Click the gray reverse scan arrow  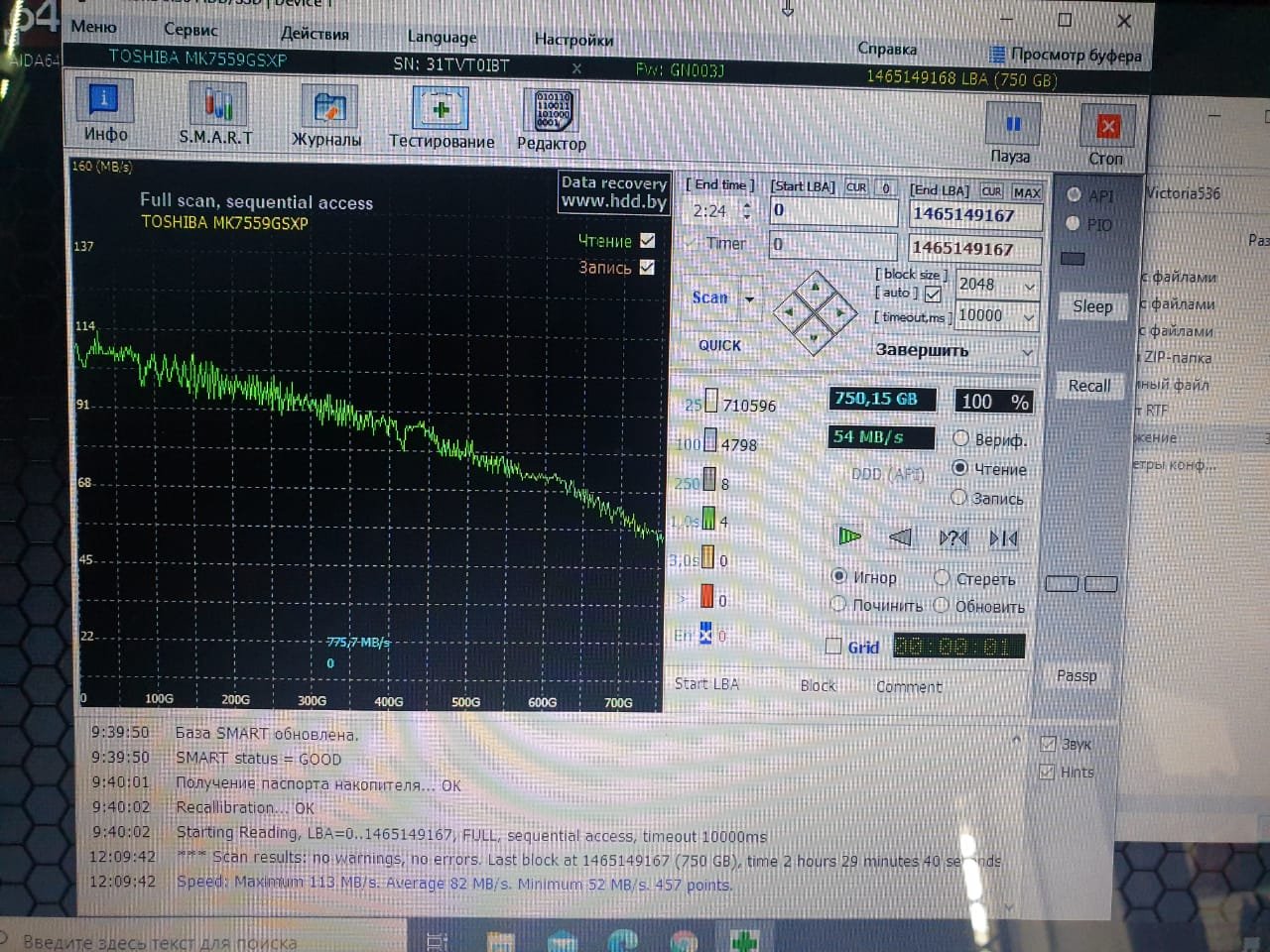click(900, 537)
